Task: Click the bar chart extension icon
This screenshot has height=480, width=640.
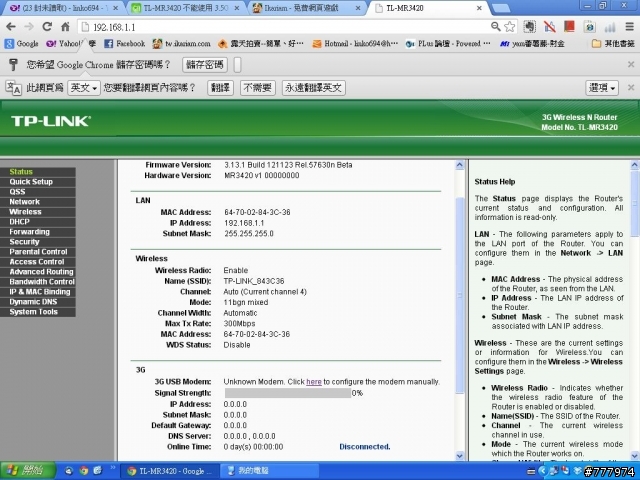Action: point(610,27)
